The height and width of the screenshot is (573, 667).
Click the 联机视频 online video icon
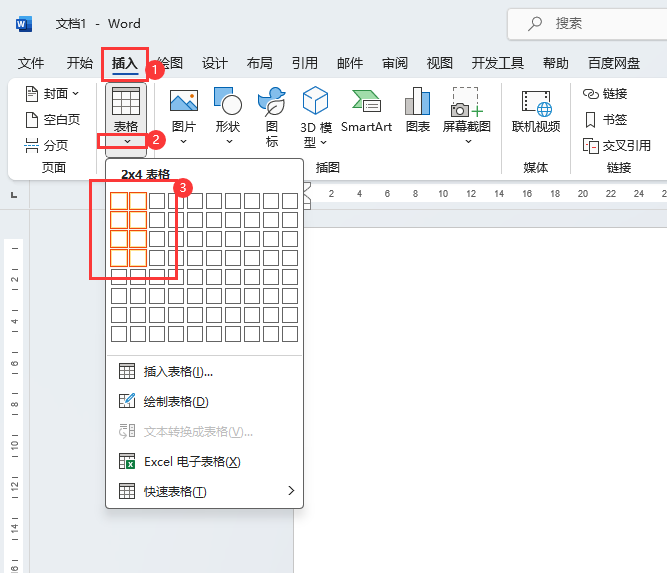(536, 103)
